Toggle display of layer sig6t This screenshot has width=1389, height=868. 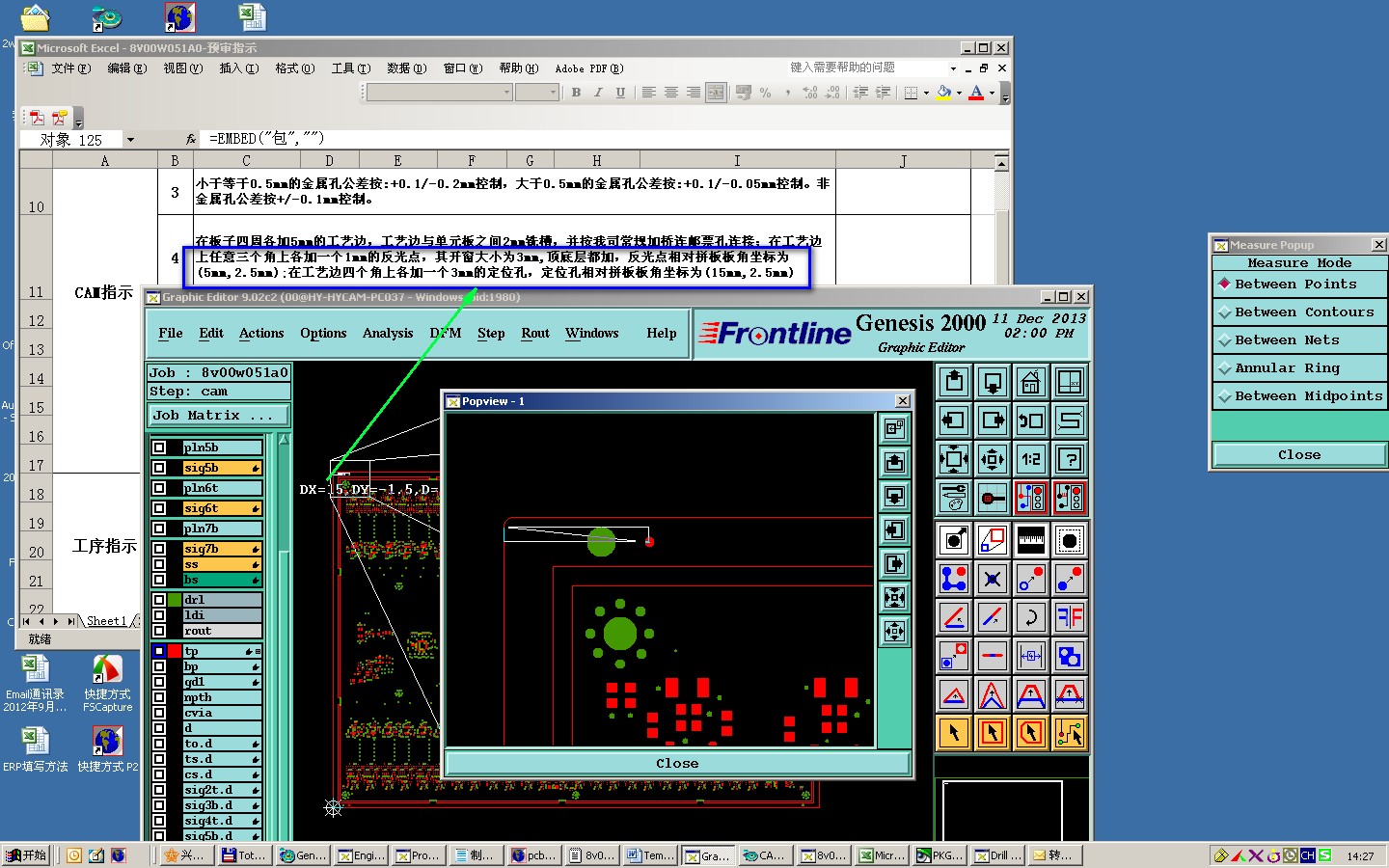click(x=159, y=508)
